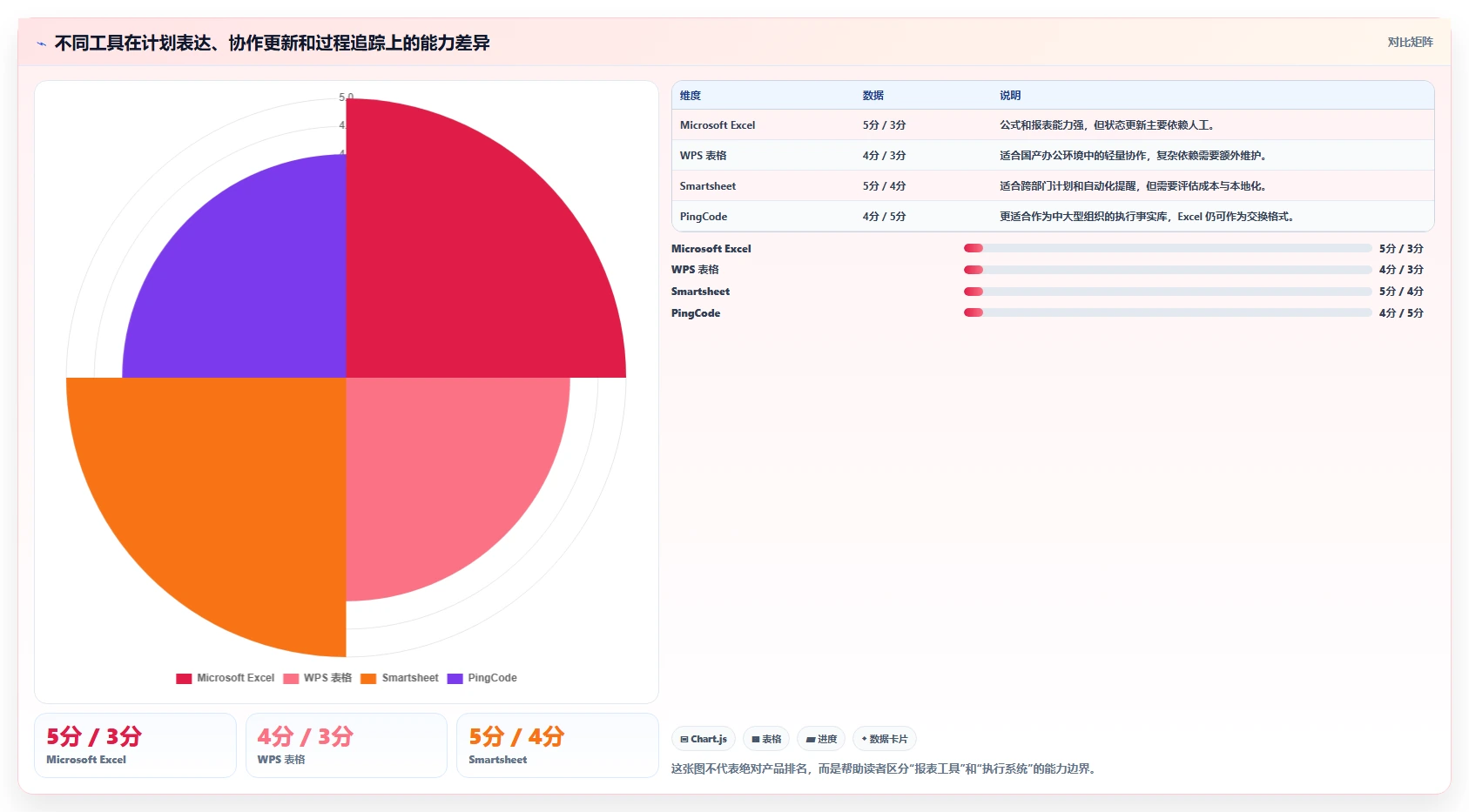Click the 数据 column header
The width and height of the screenshot is (1469, 812).
click(873, 96)
